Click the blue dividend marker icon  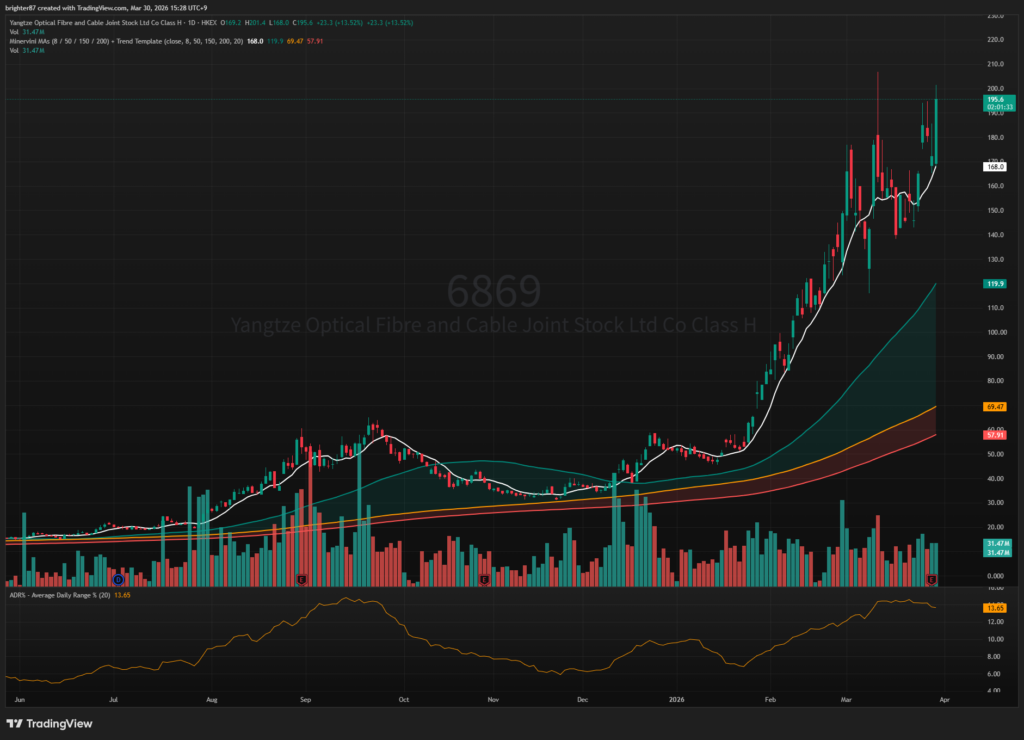118,579
